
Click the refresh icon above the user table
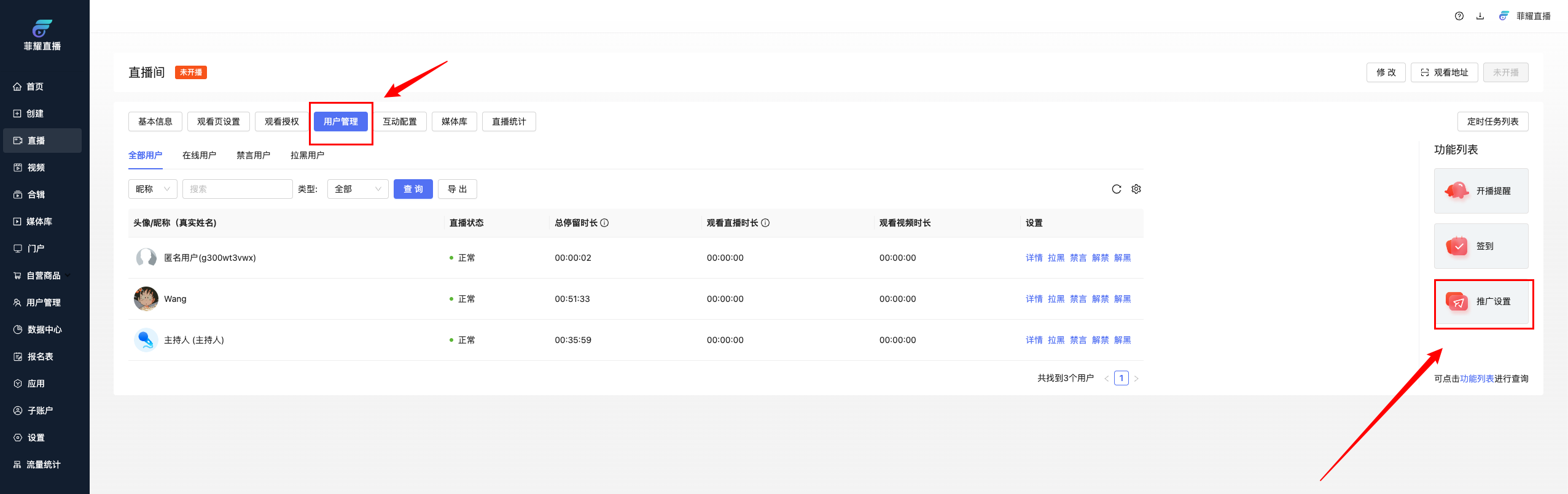tap(1116, 189)
